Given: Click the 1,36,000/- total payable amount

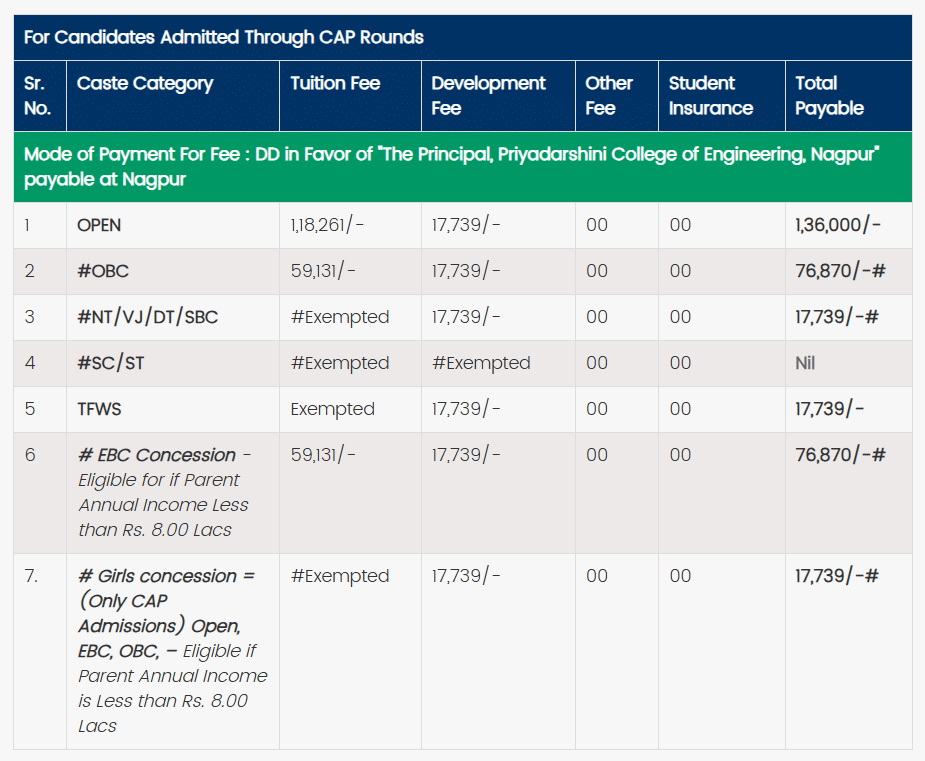Looking at the screenshot, I should 838,225.
